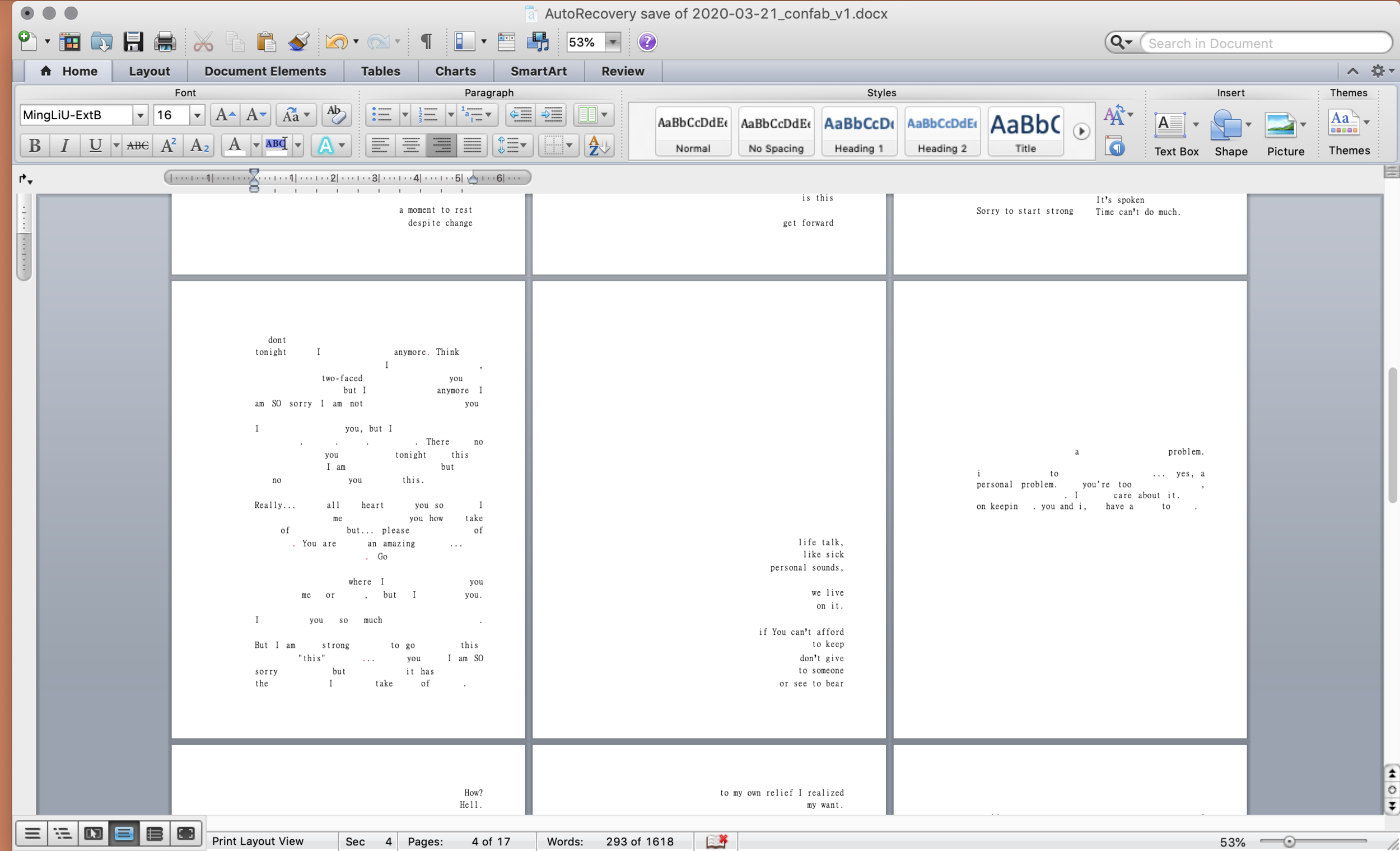This screenshot has width=1400, height=851.
Task: Open the Review tab
Action: coord(623,71)
